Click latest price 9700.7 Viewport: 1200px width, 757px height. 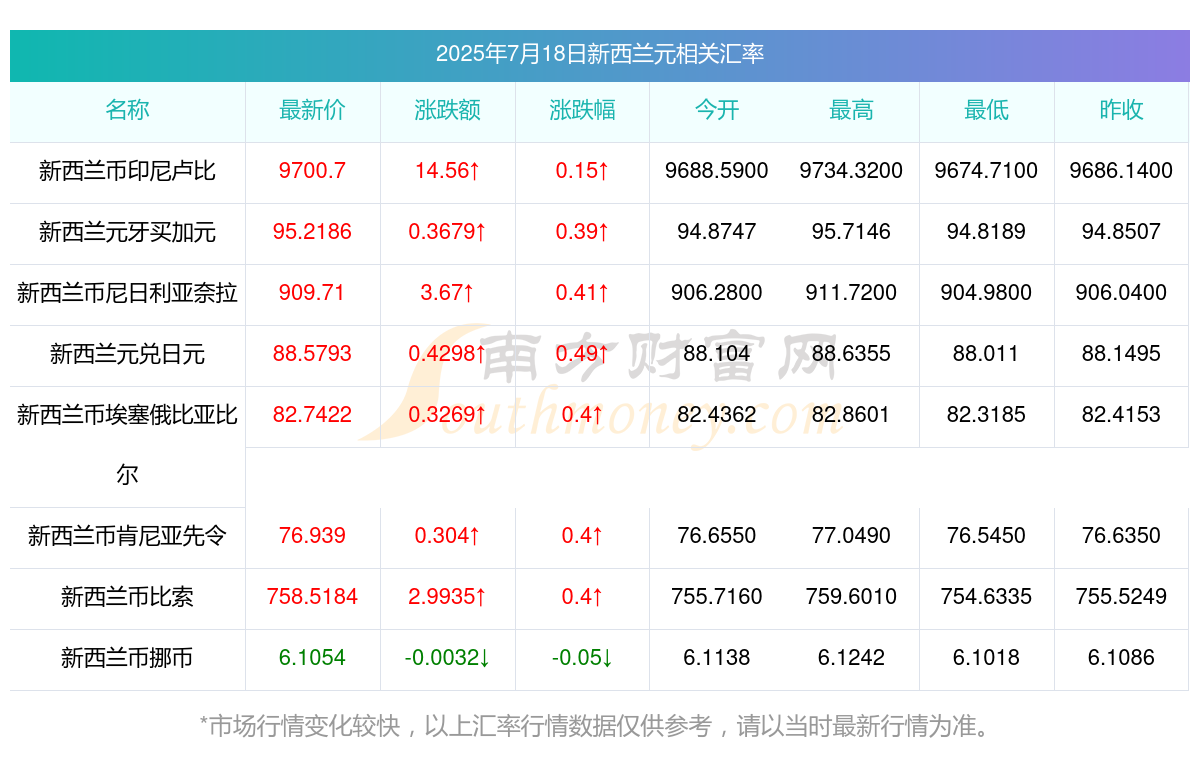pyautogui.click(x=312, y=171)
